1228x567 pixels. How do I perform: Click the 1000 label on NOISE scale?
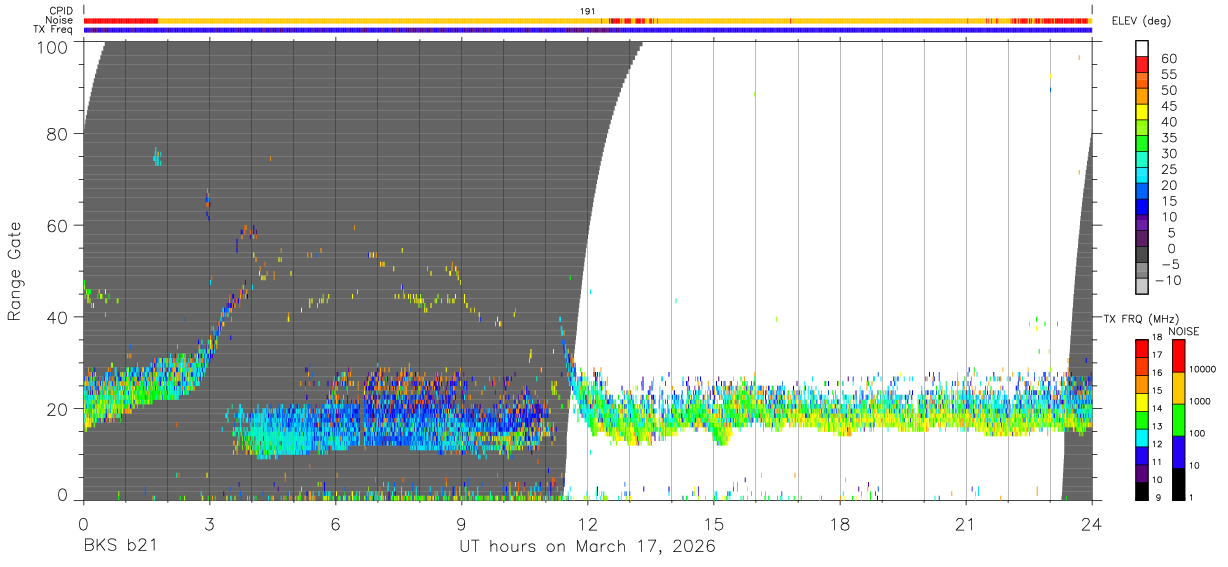(x=1200, y=401)
